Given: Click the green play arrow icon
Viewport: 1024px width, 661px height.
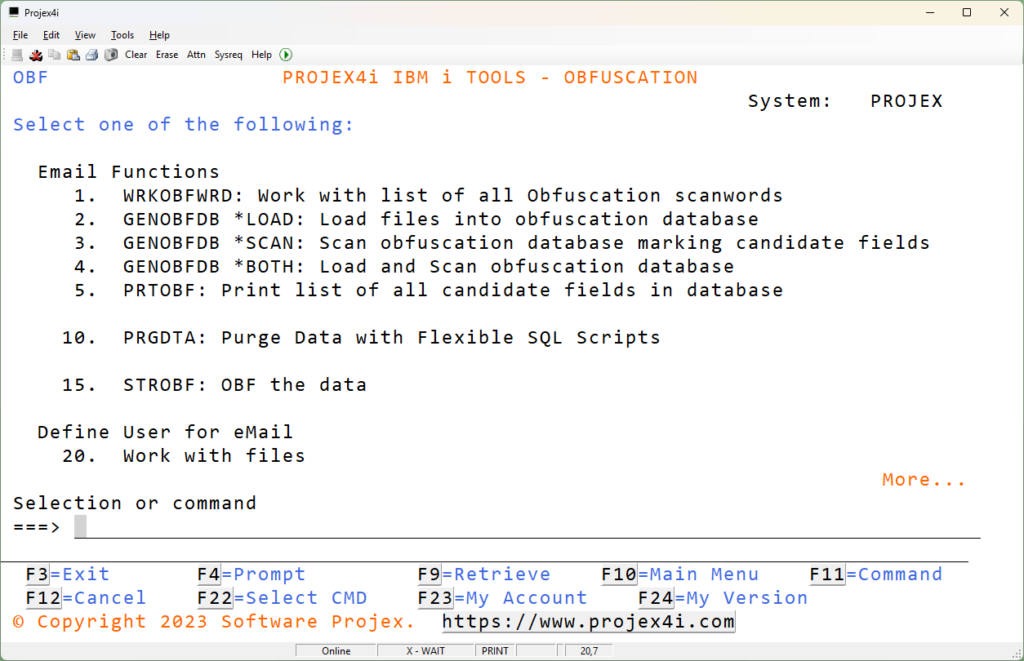Looking at the screenshot, I should click(286, 55).
